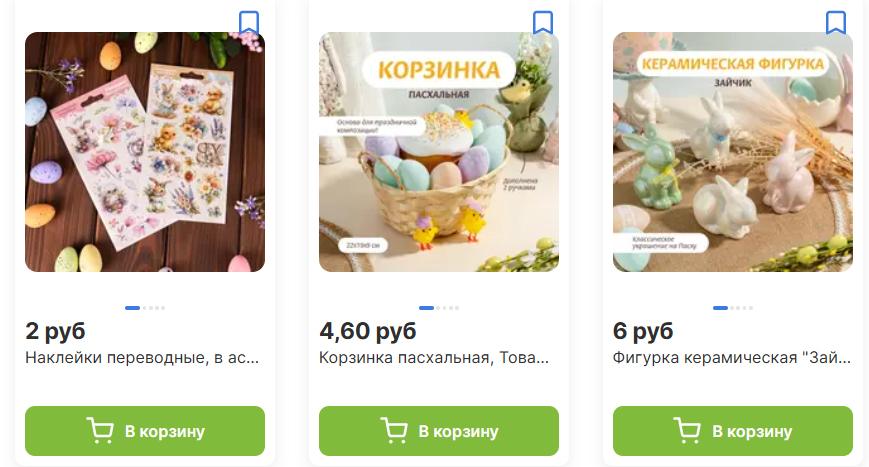This screenshot has width=869, height=467.
Task: Click the cart icon under the stickers product
Action: [100, 430]
